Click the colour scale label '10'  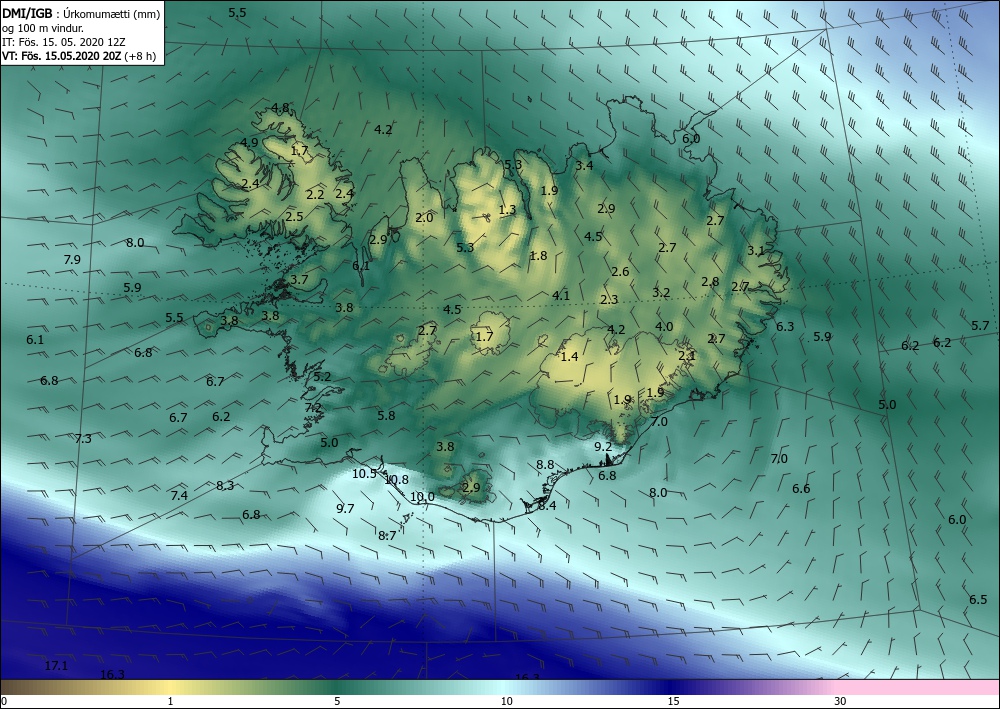[506, 701]
